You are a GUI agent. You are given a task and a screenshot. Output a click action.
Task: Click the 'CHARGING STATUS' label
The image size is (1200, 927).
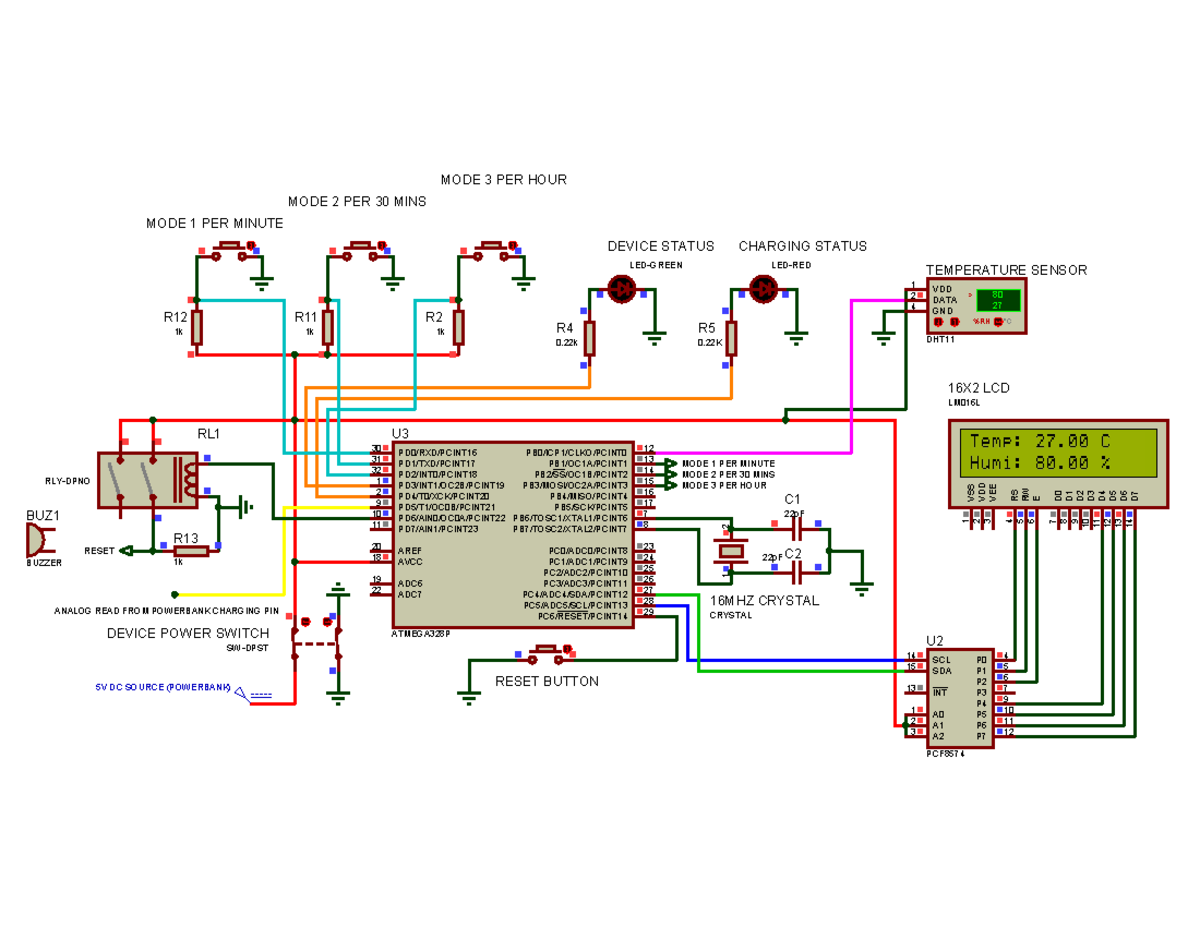tap(803, 246)
